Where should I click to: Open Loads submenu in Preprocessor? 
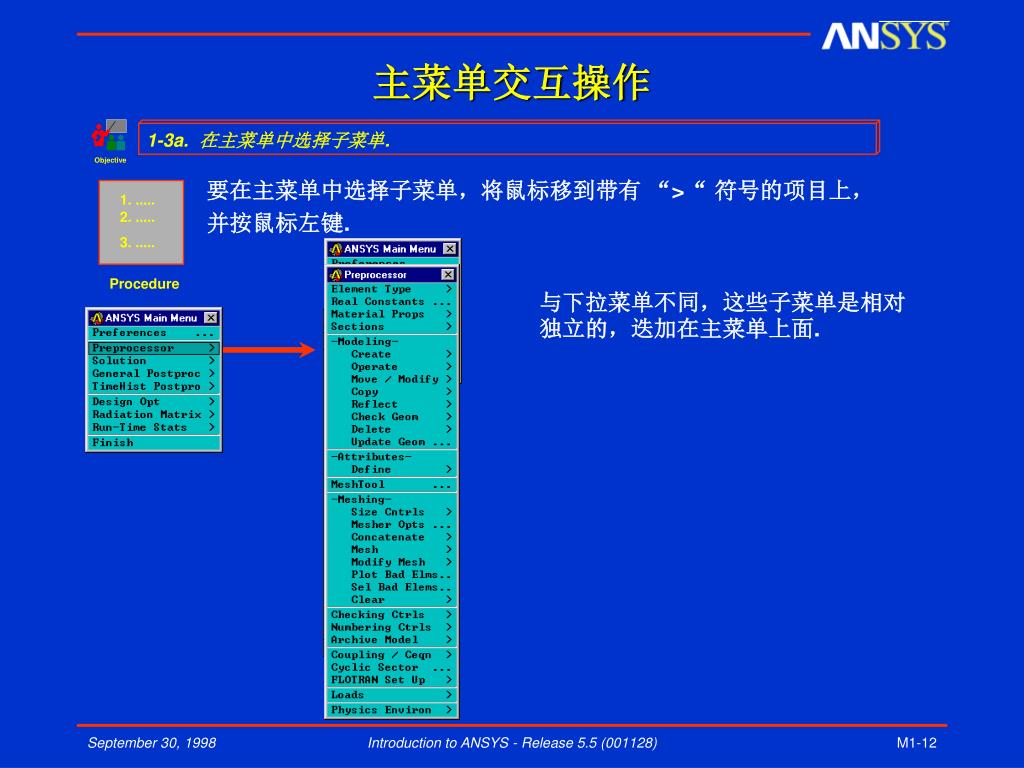tap(391, 695)
